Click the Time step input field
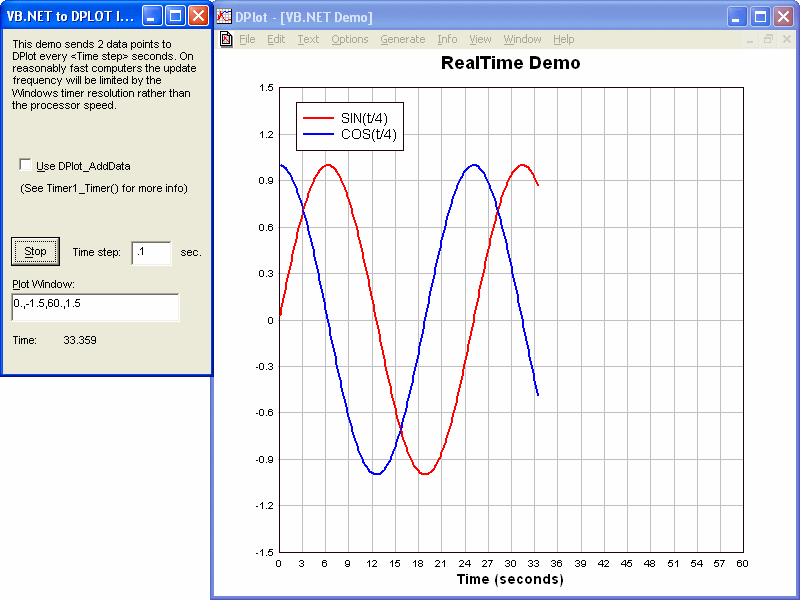Screen dimensions: 800x600 point(151,252)
